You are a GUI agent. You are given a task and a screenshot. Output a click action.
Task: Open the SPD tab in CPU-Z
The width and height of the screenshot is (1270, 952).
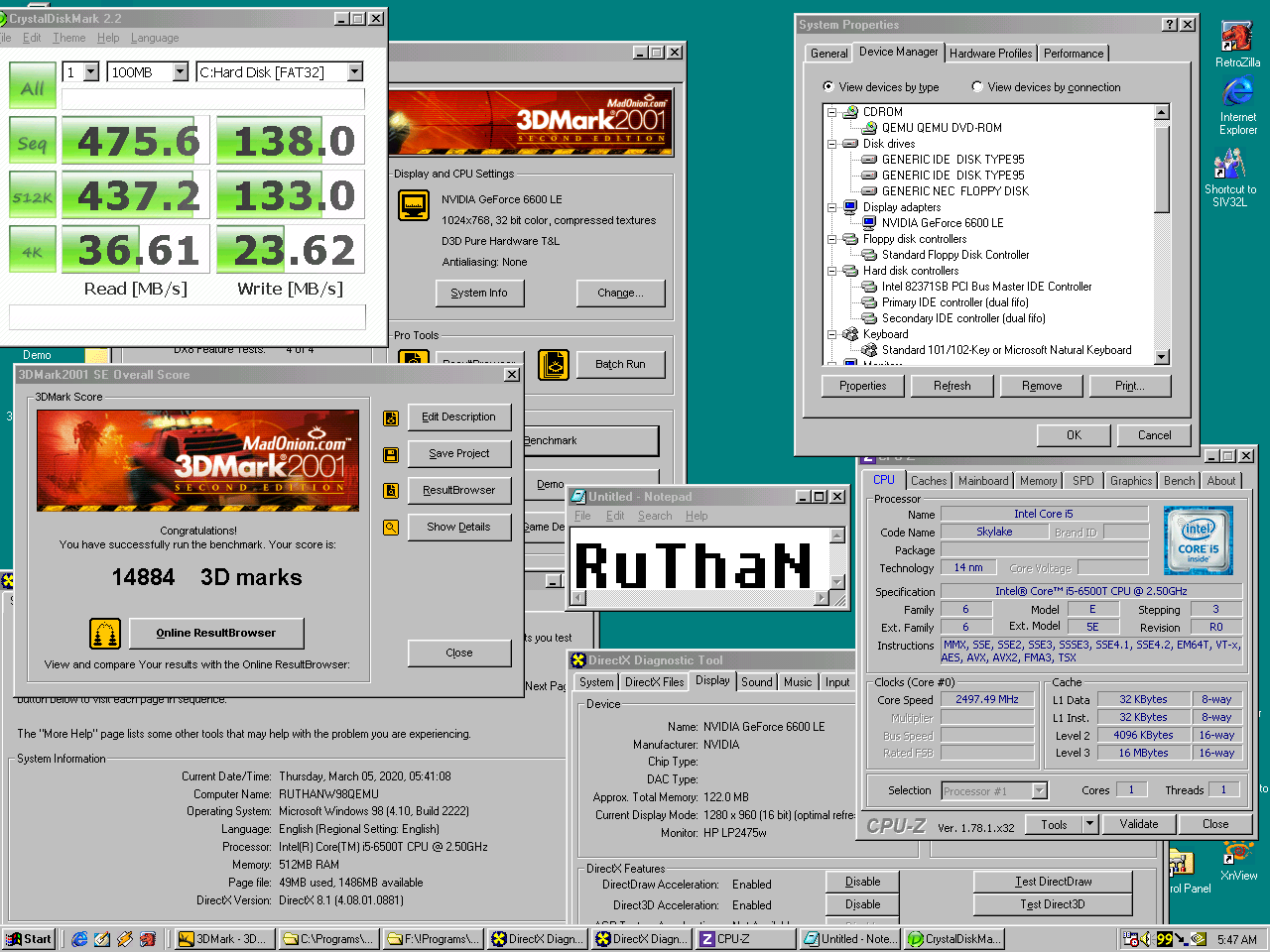click(x=1083, y=481)
